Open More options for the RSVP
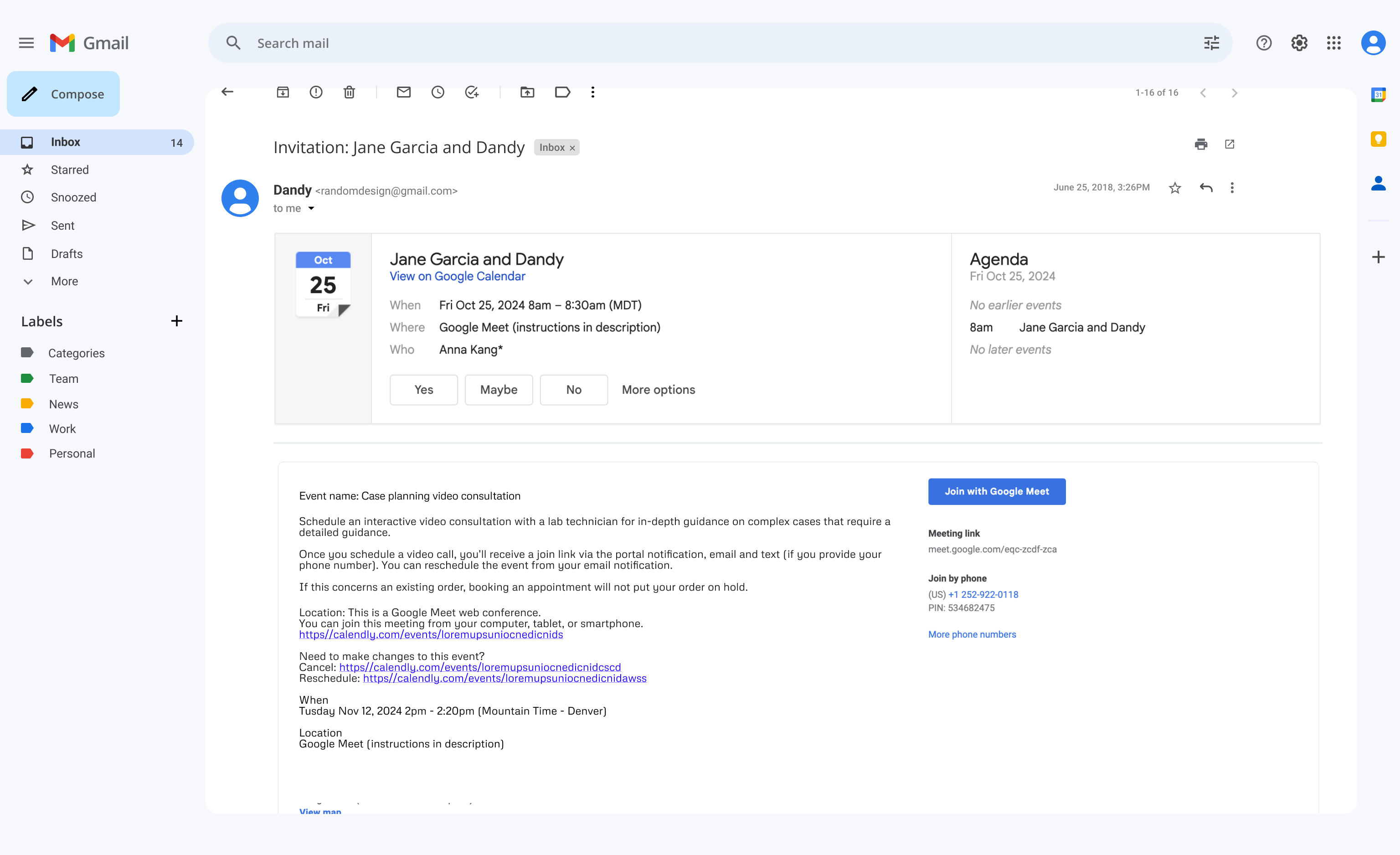Screen dimensions: 1400x855 [658, 390]
